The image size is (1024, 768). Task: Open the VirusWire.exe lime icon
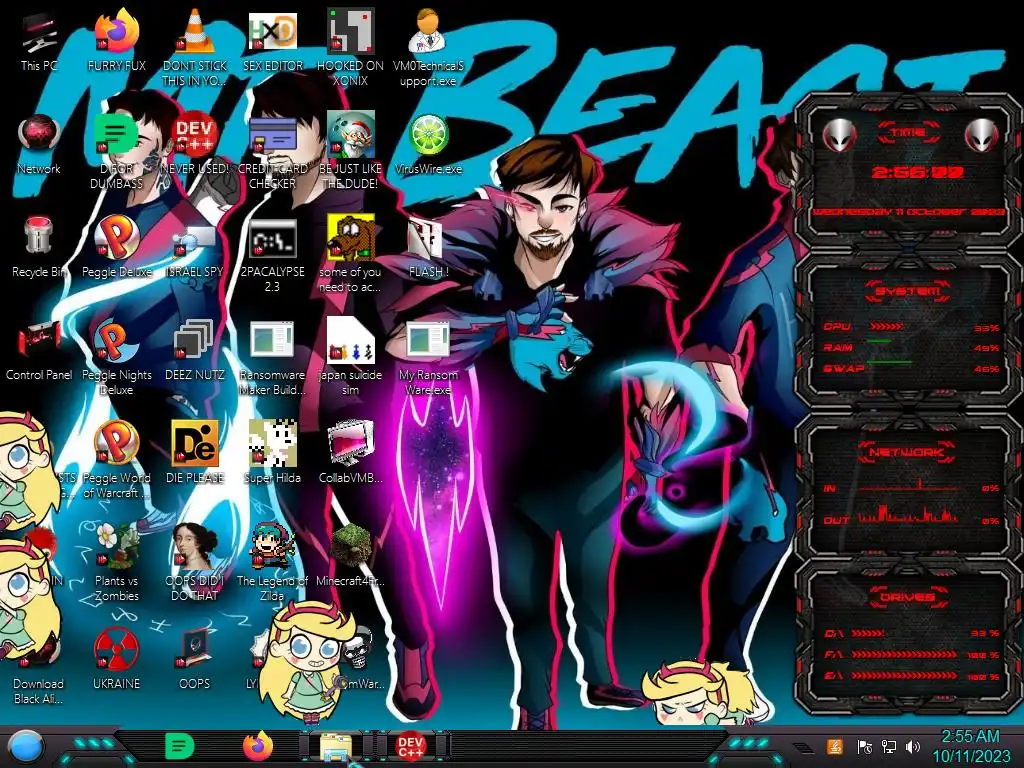(x=428, y=136)
